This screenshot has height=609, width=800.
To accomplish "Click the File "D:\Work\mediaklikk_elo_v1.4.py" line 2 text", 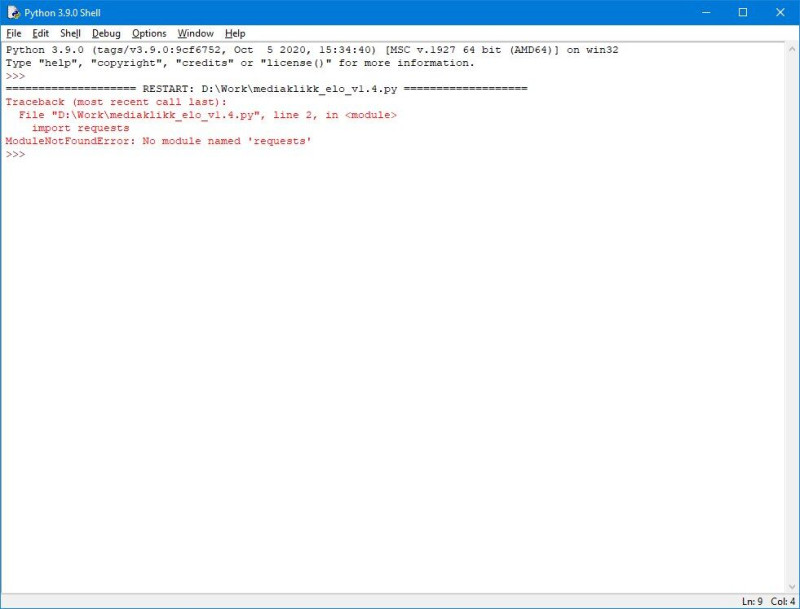I will [208, 115].
